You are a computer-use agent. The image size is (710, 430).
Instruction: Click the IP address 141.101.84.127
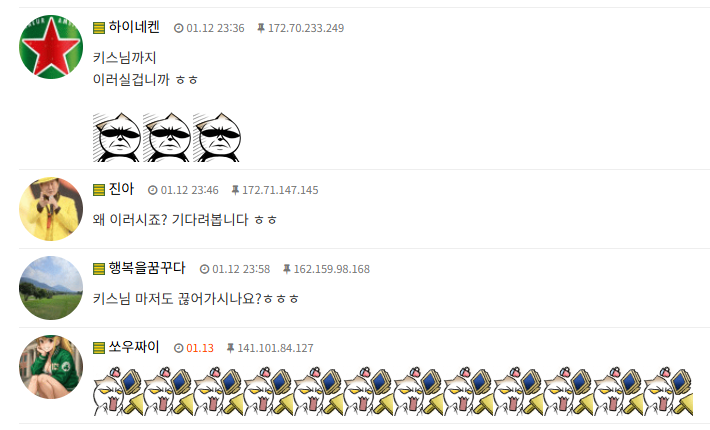[275, 348]
